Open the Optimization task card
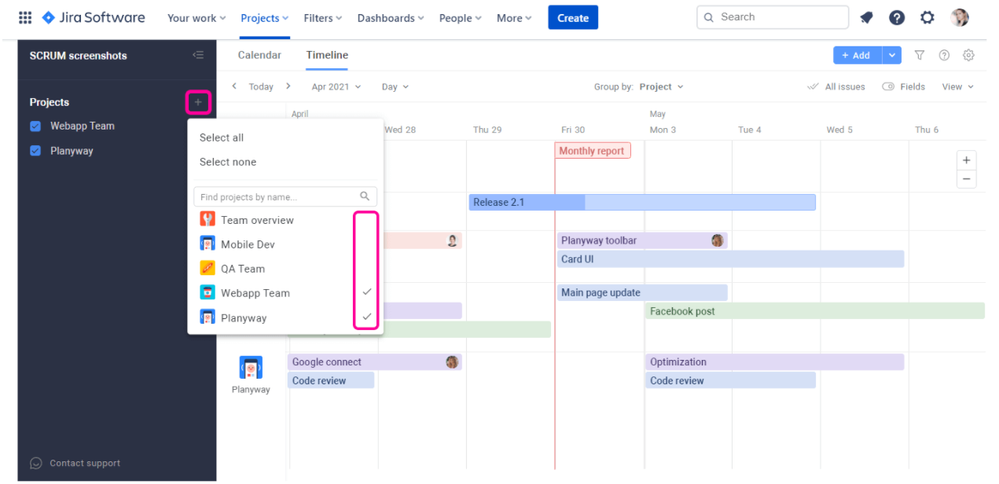 pyautogui.click(x=775, y=362)
